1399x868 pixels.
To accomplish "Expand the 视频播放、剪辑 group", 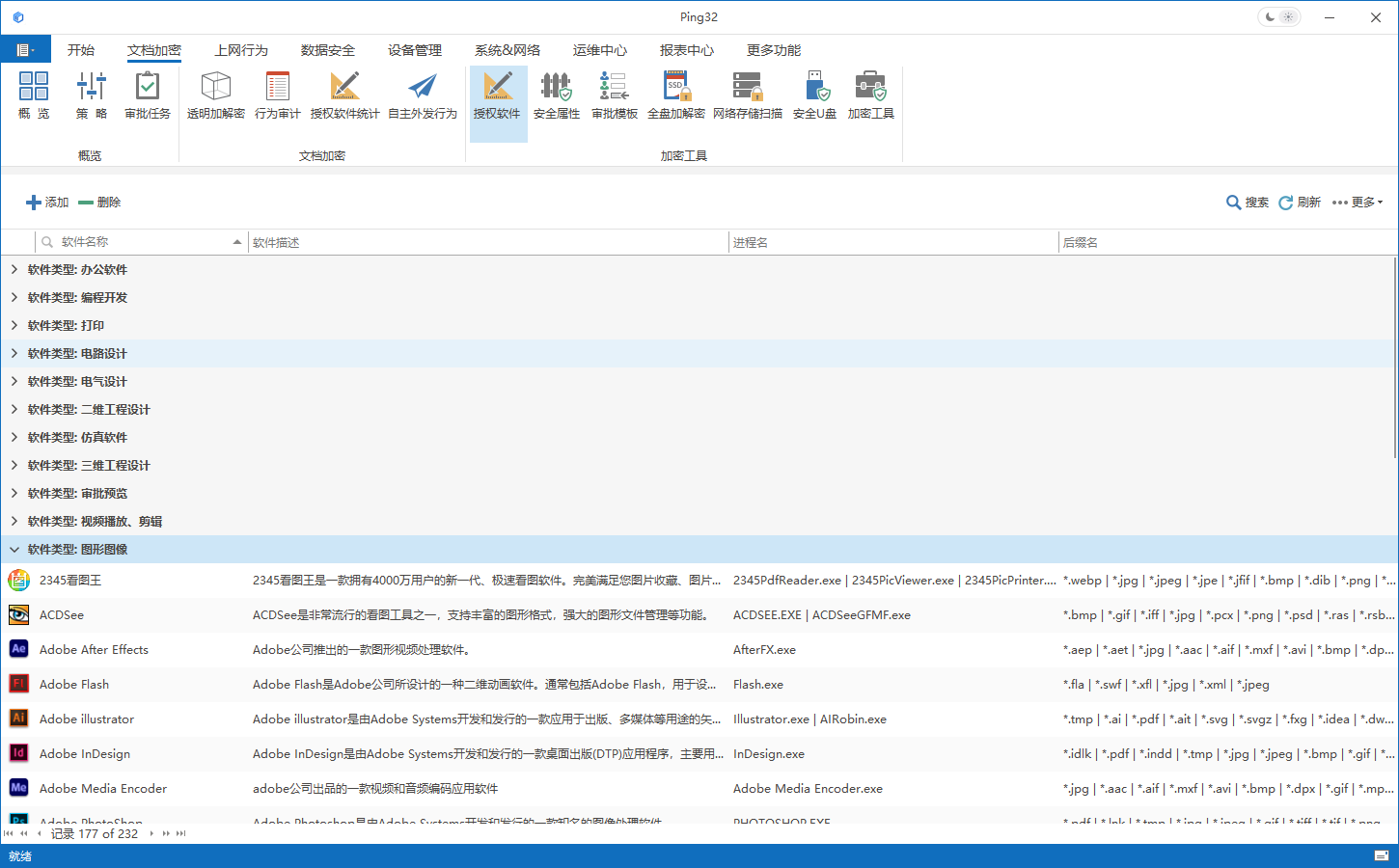I will pyautogui.click(x=14, y=521).
